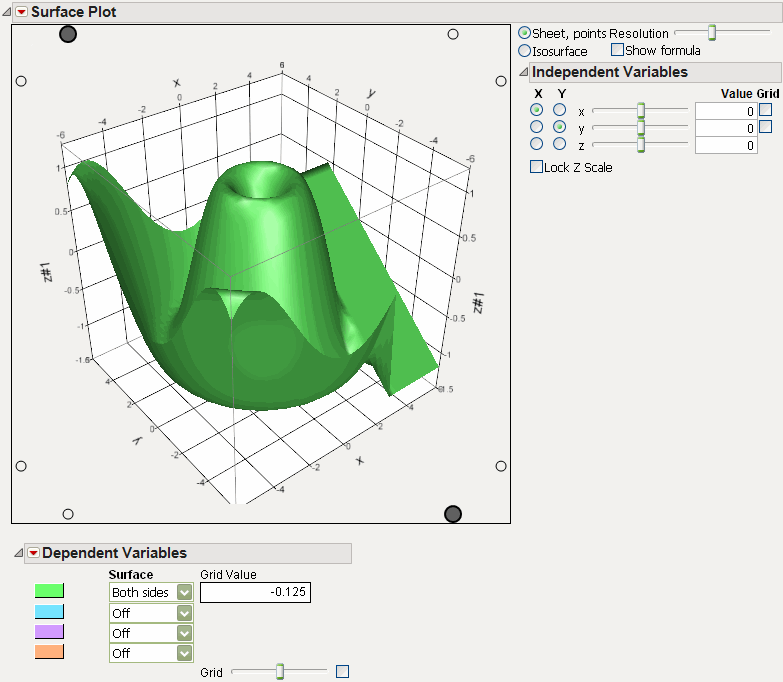Click the Grid Value field showing -0.125
Screen dimensions: 783x682
point(255,593)
